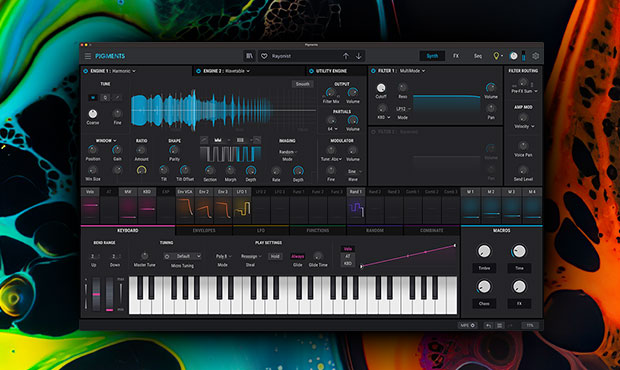Like the Rayonist preset with heart icon
Image resolution: width=620 pixels, height=370 pixels.
(264, 56)
